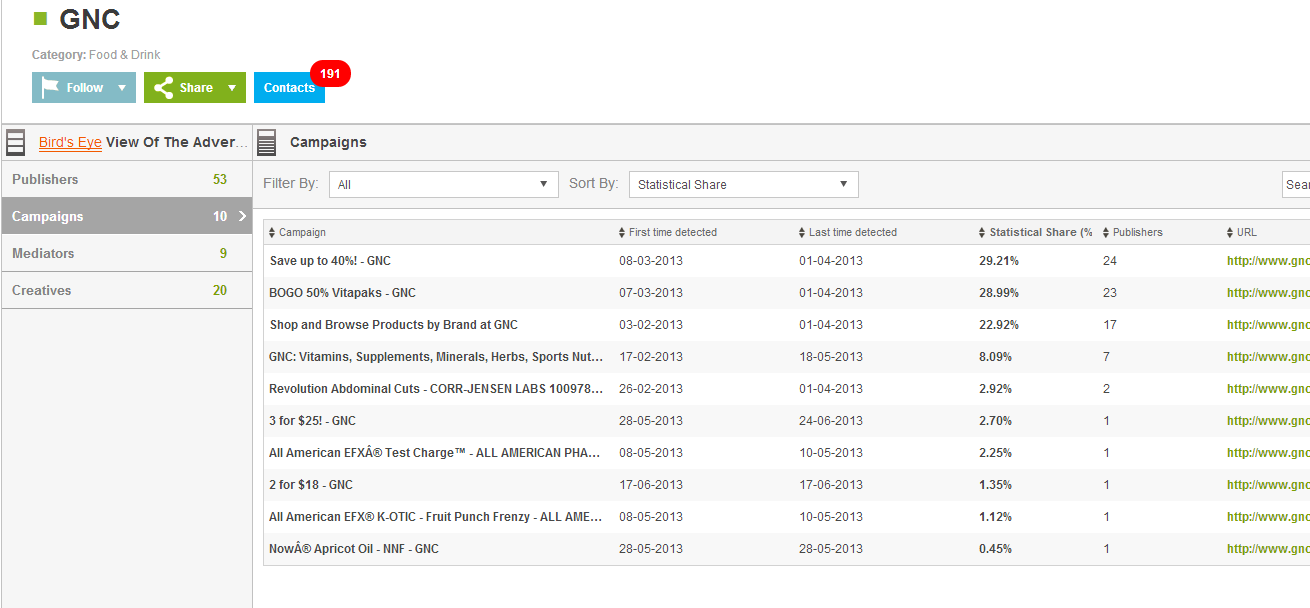The width and height of the screenshot is (1310, 608).
Task: Open the Share dropdown arrow
Action: [232, 88]
